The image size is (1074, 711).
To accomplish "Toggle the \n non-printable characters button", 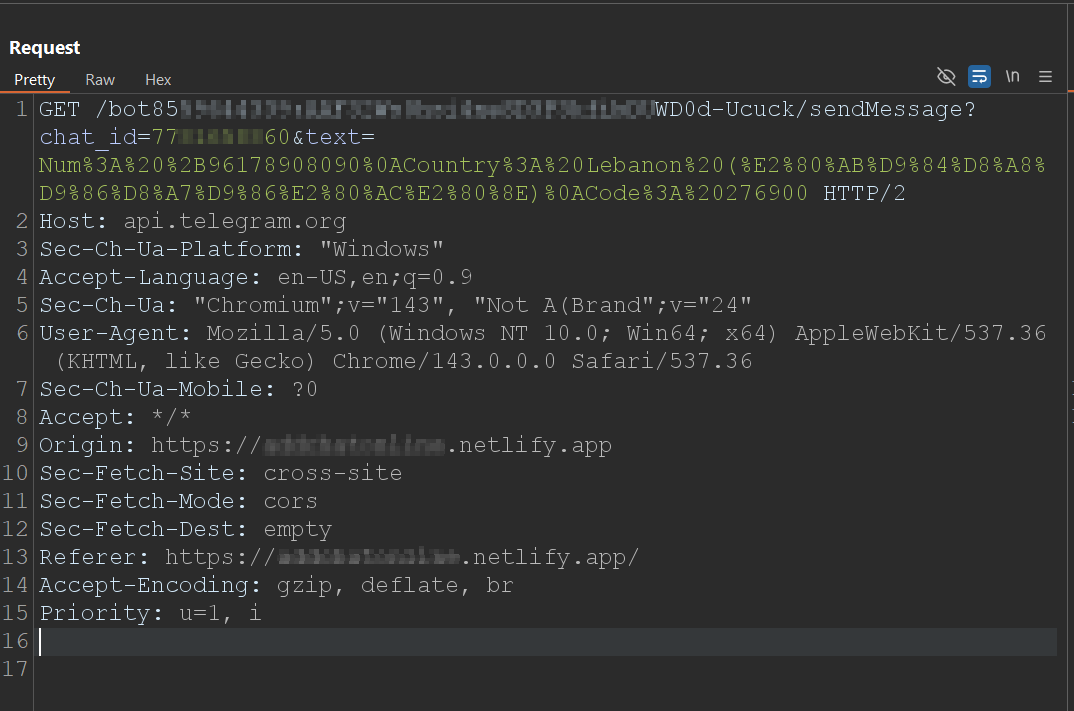I will tap(1012, 77).
